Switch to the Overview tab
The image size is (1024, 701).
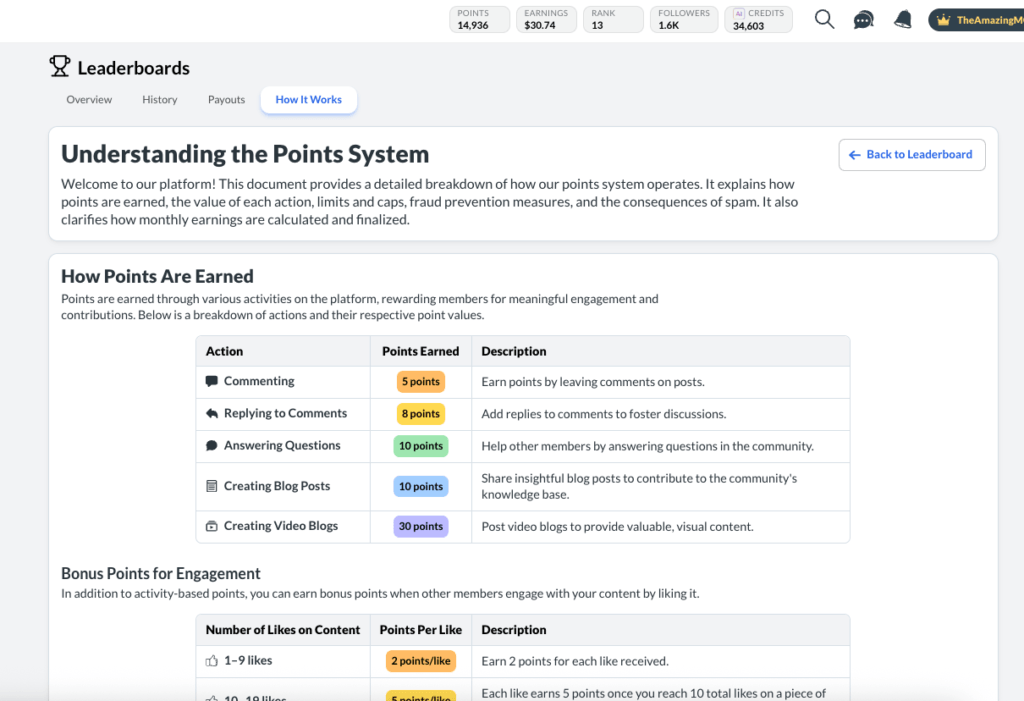pyautogui.click(x=88, y=99)
